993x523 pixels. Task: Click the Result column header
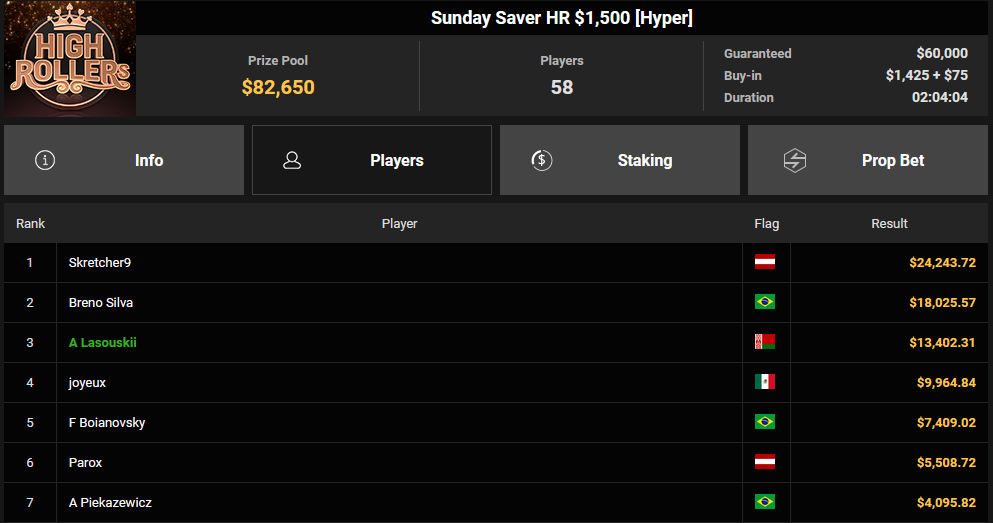[x=889, y=224]
